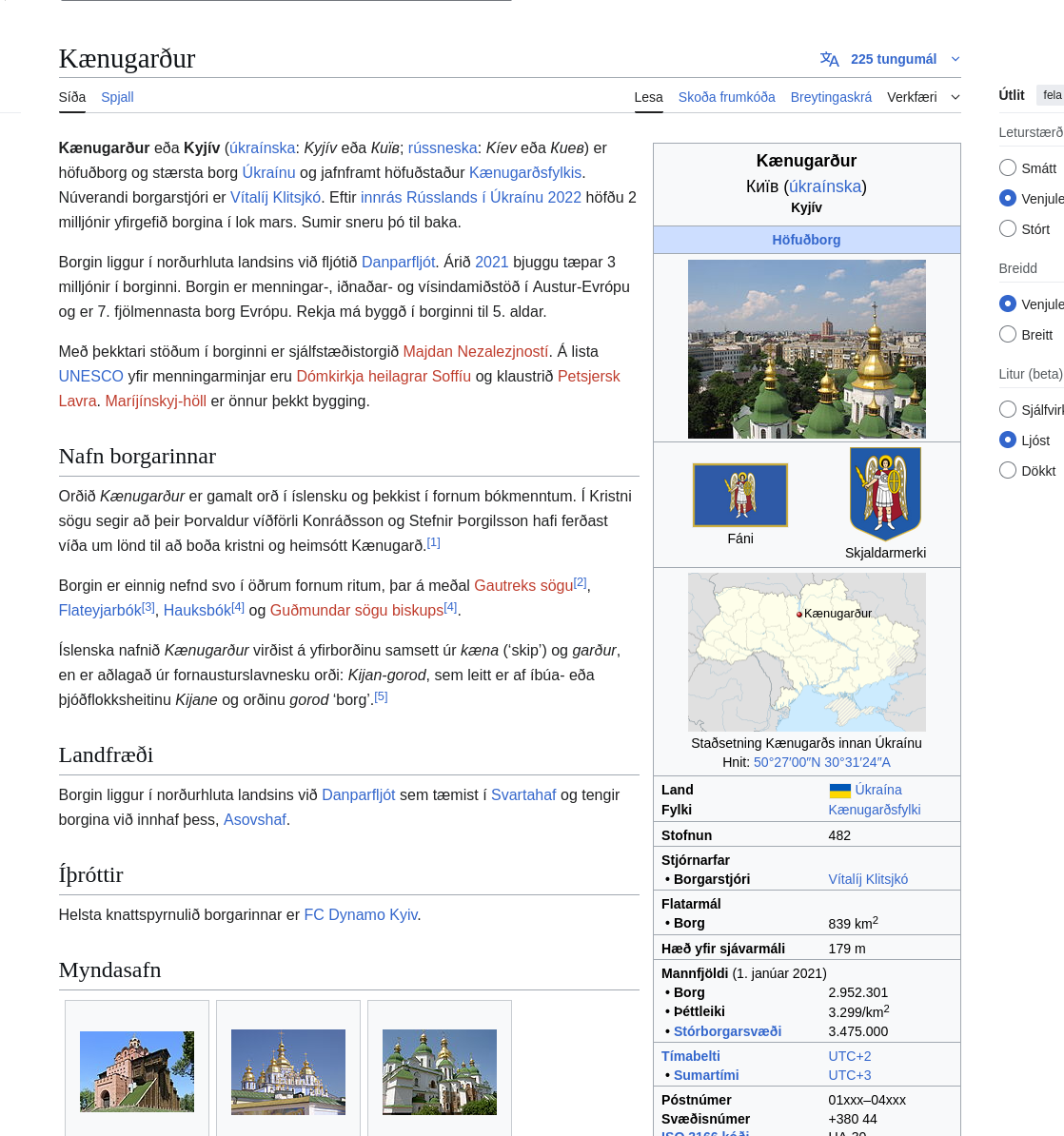Open the Guðmundar sögu biskups link
Screen dimensions: 1064x1136
tap(357, 611)
